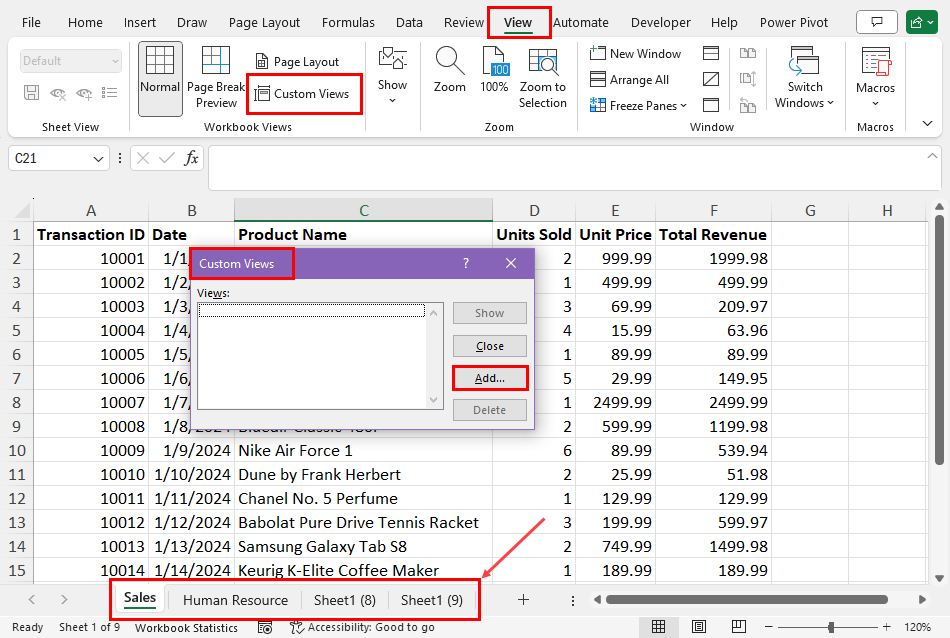Expand the Name Box dropdown arrow
This screenshot has height=638, width=950.
[x=98, y=159]
